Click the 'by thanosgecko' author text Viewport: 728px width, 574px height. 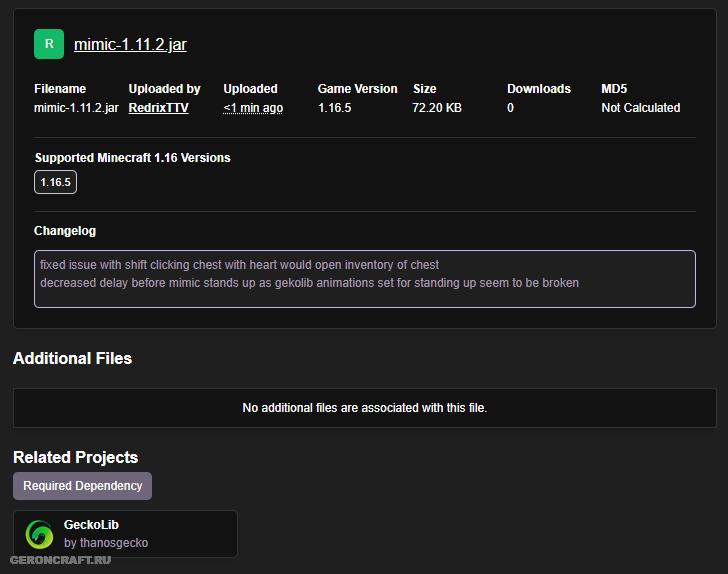106,543
